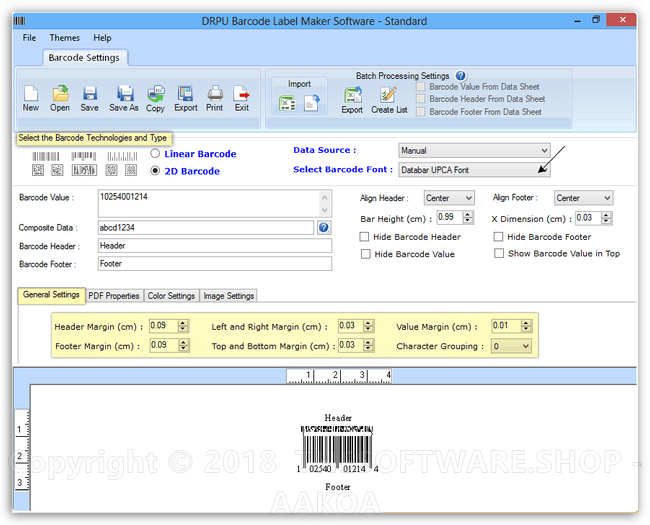This screenshot has height=525, width=650.
Task: Click the Barcode Header input field
Action: [214, 246]
